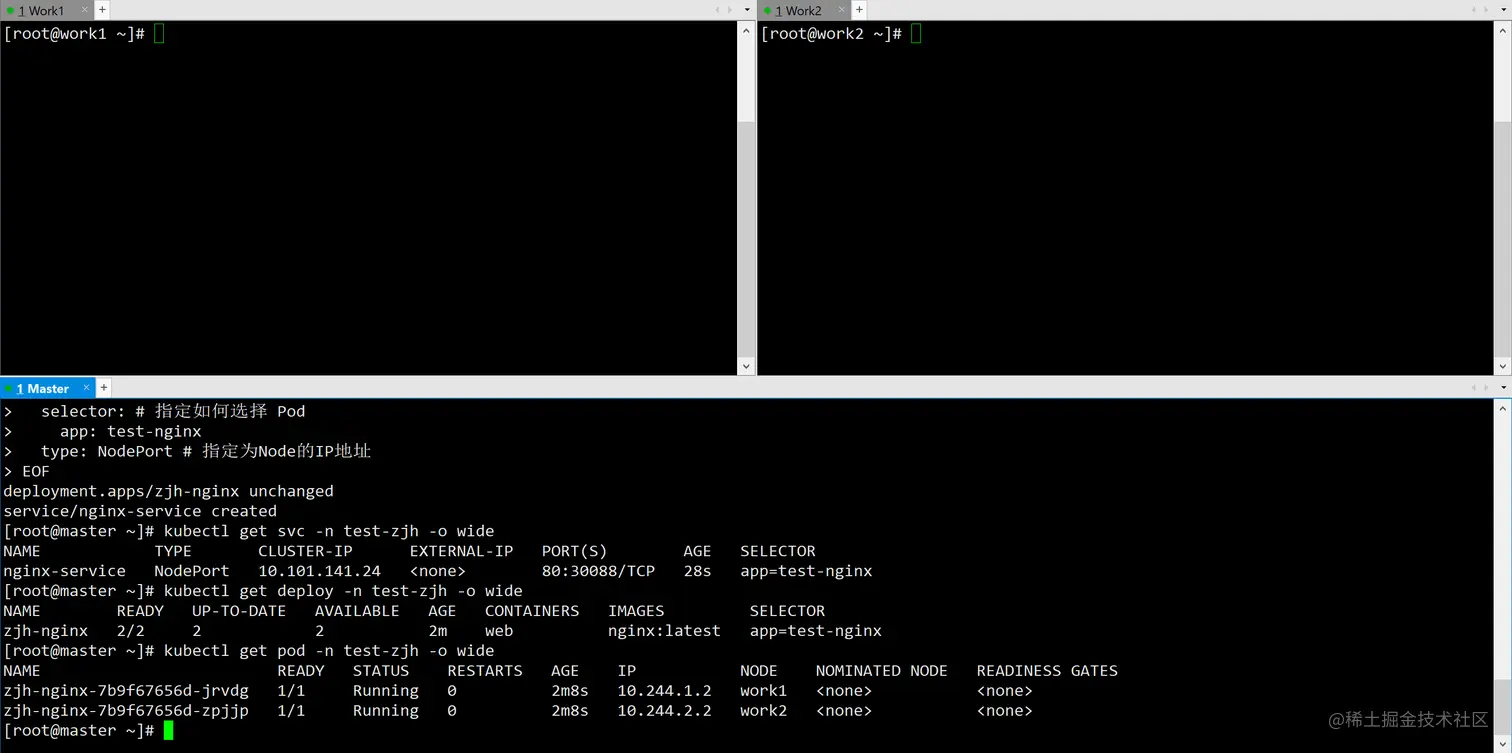Add a new tab next to Work2
Viewport: 1512px width, 753px height.
tap(859, 10)
